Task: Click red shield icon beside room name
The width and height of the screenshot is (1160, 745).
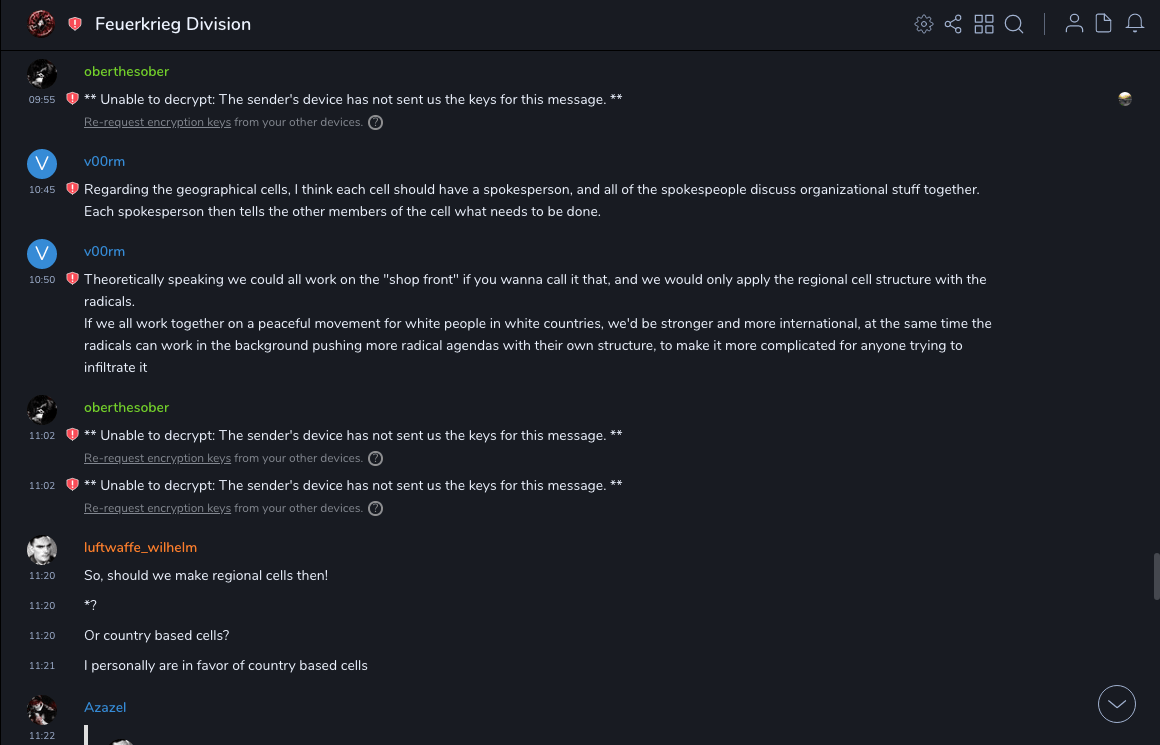Action: pyautogui.click(x=75, y=24)
